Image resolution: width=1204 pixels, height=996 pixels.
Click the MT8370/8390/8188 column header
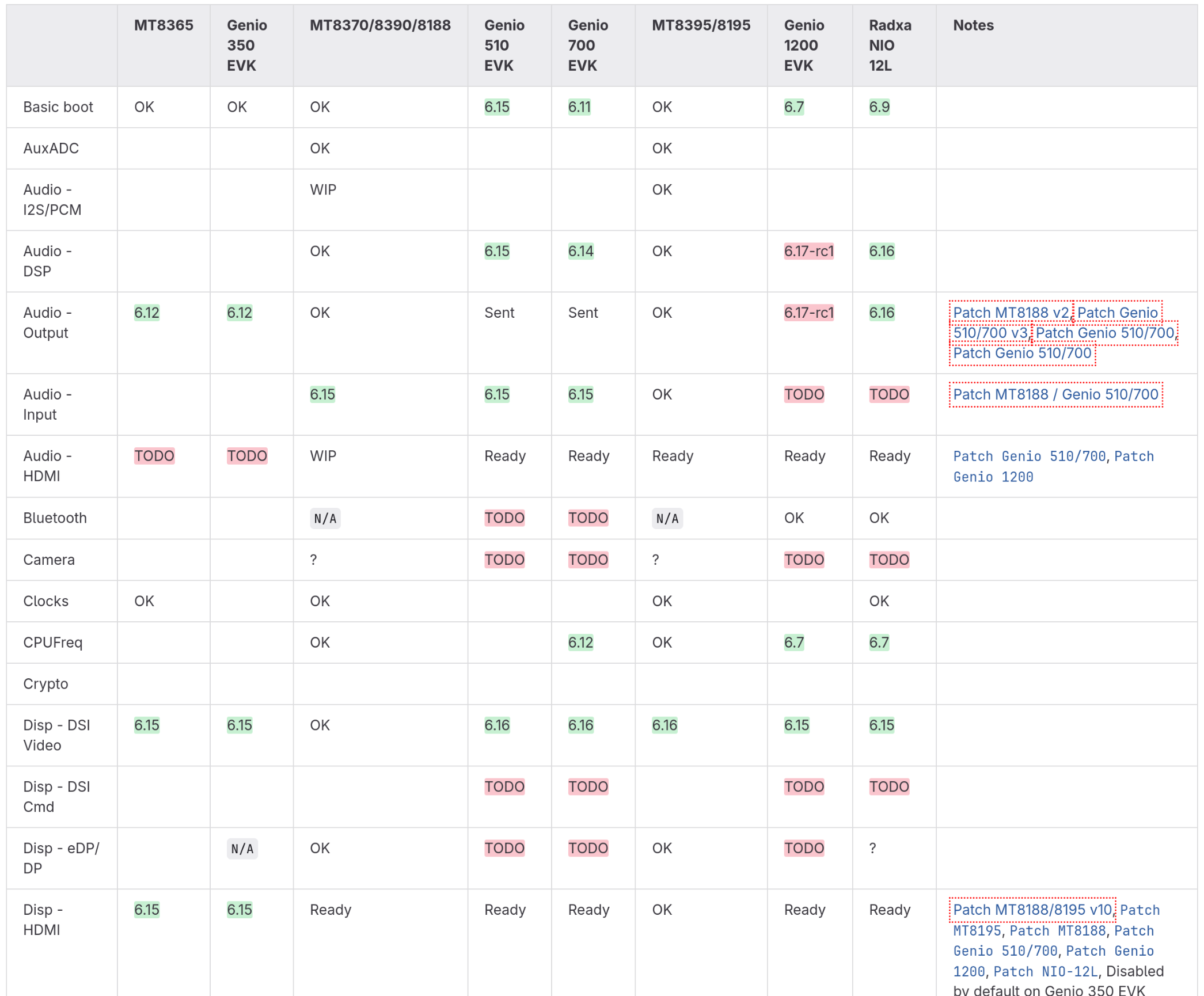pyautogui.click(x=380, y=25)
